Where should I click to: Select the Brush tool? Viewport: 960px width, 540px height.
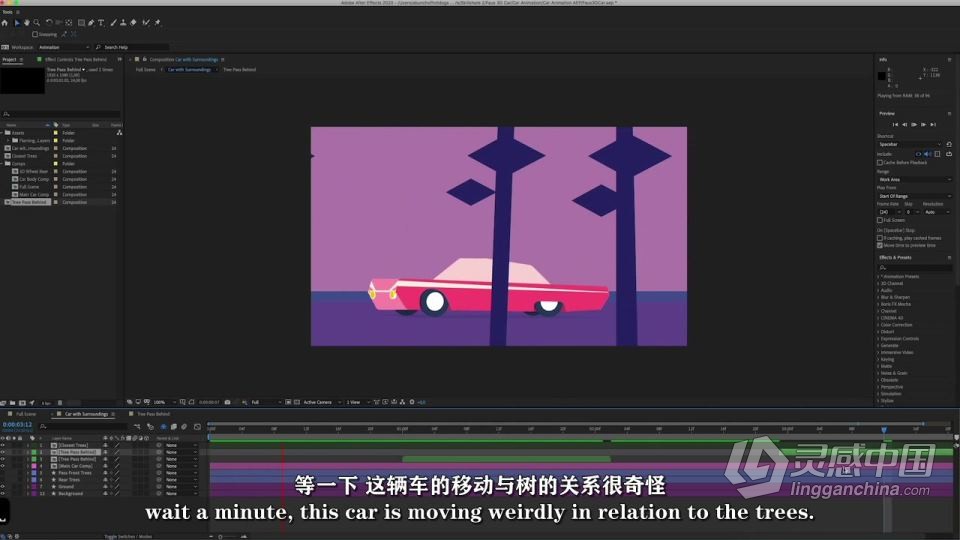click(x=113, y=23)
